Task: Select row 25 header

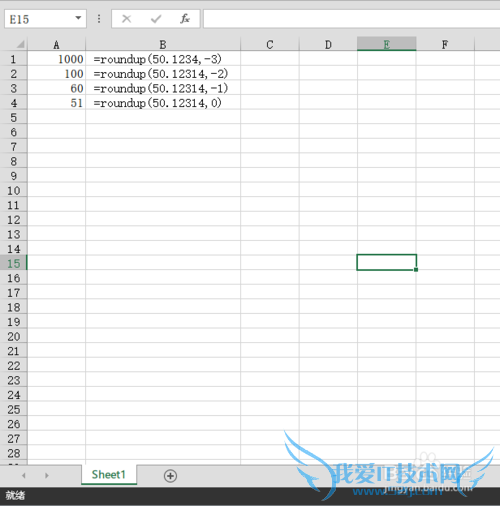Action: click(x=13, y=409)
